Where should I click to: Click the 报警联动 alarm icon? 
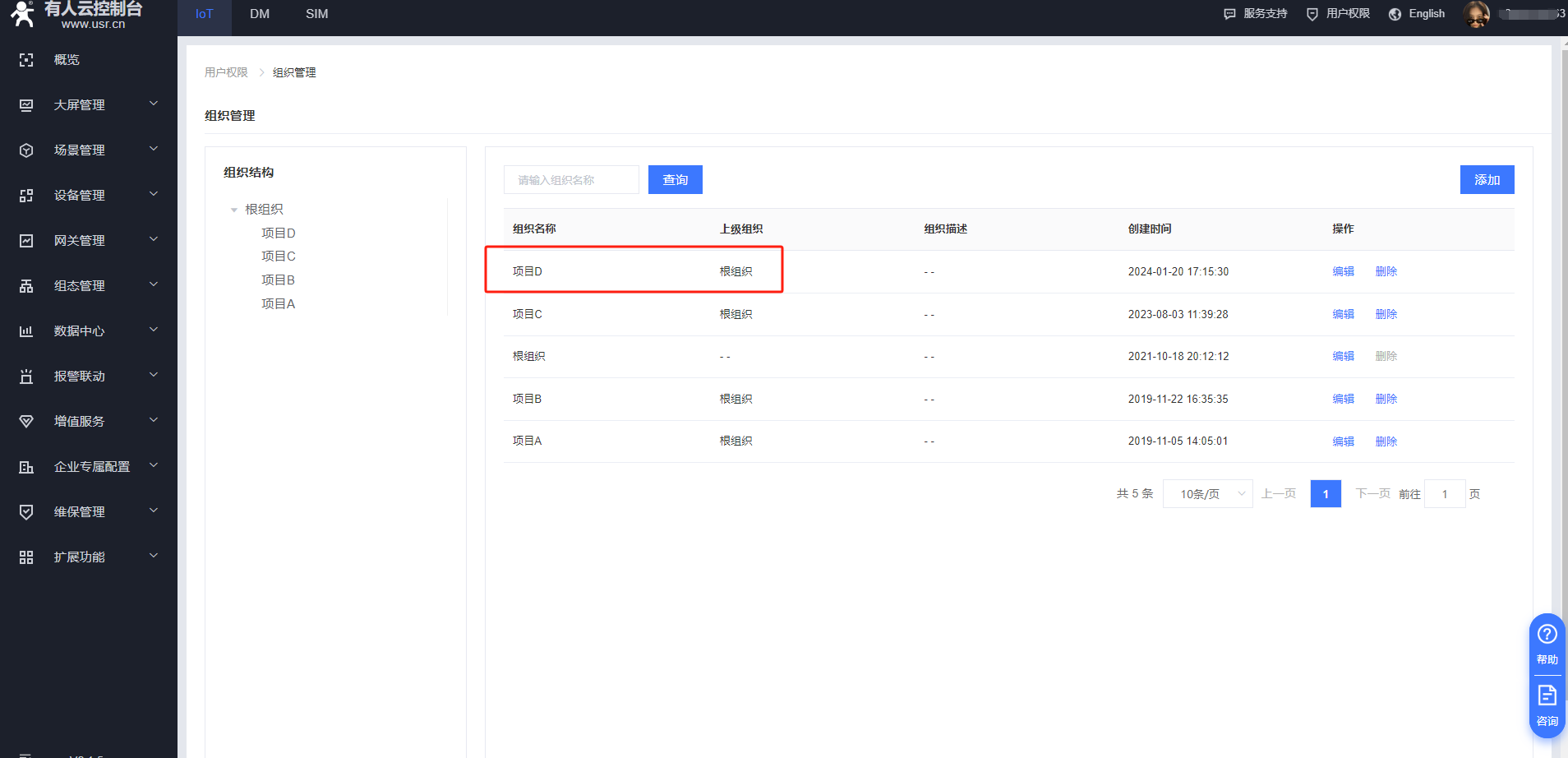pyautogui.click(x=26, y=377)
